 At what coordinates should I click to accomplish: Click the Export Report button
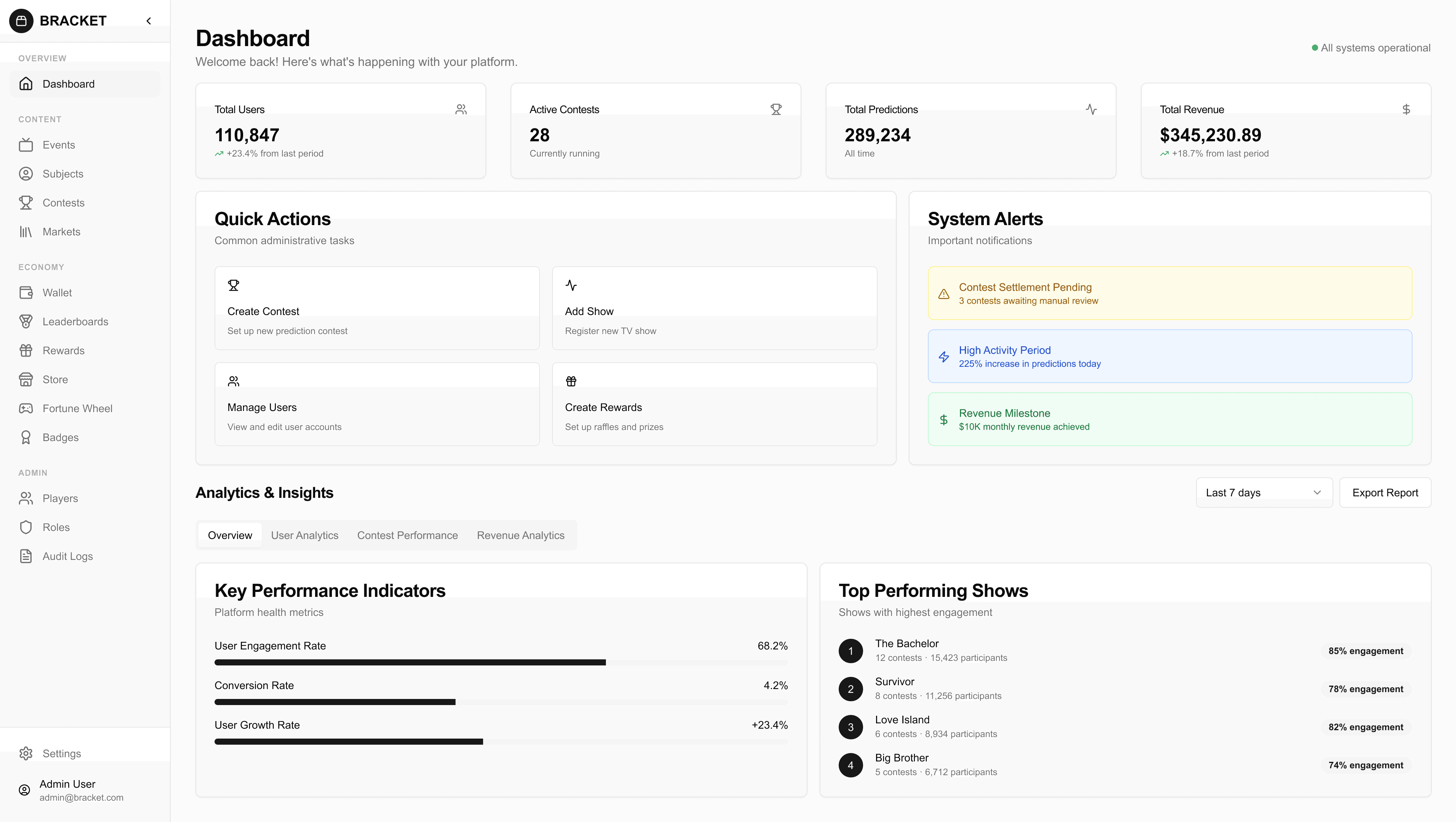tap(1385, 492)
